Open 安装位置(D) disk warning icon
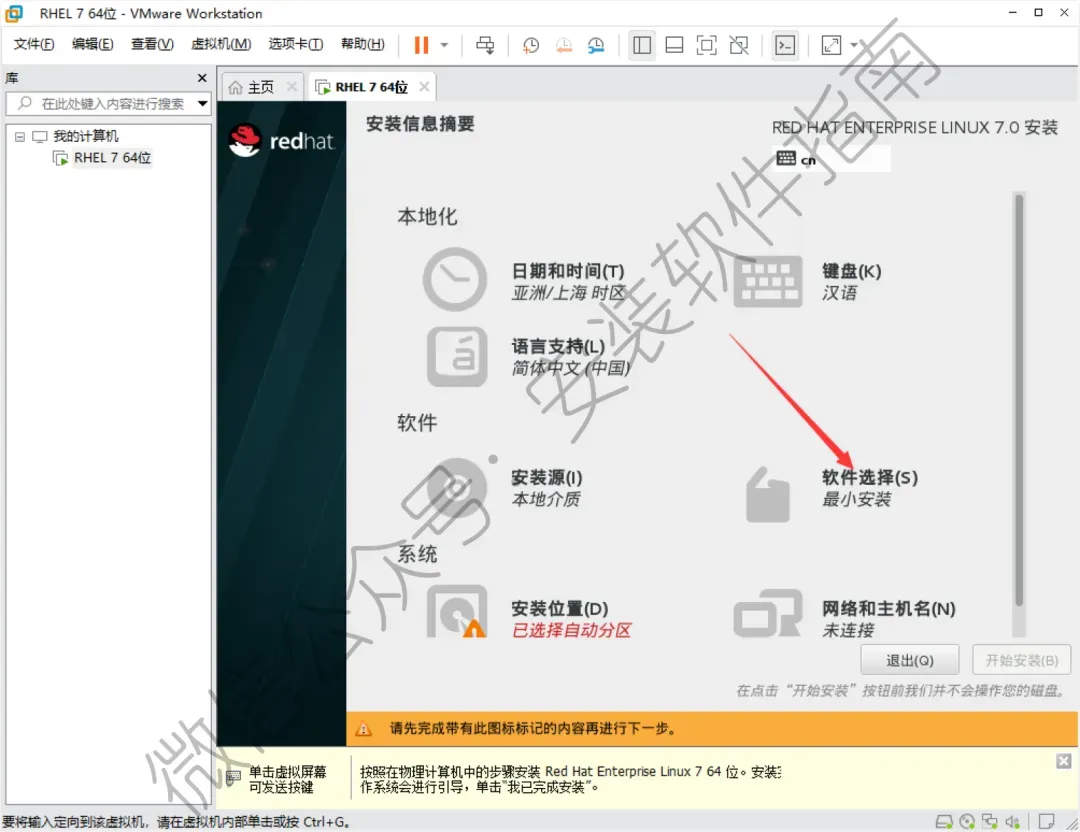Image resolution: width=1080 pixels, height=832 pixels. coord(457,612)
